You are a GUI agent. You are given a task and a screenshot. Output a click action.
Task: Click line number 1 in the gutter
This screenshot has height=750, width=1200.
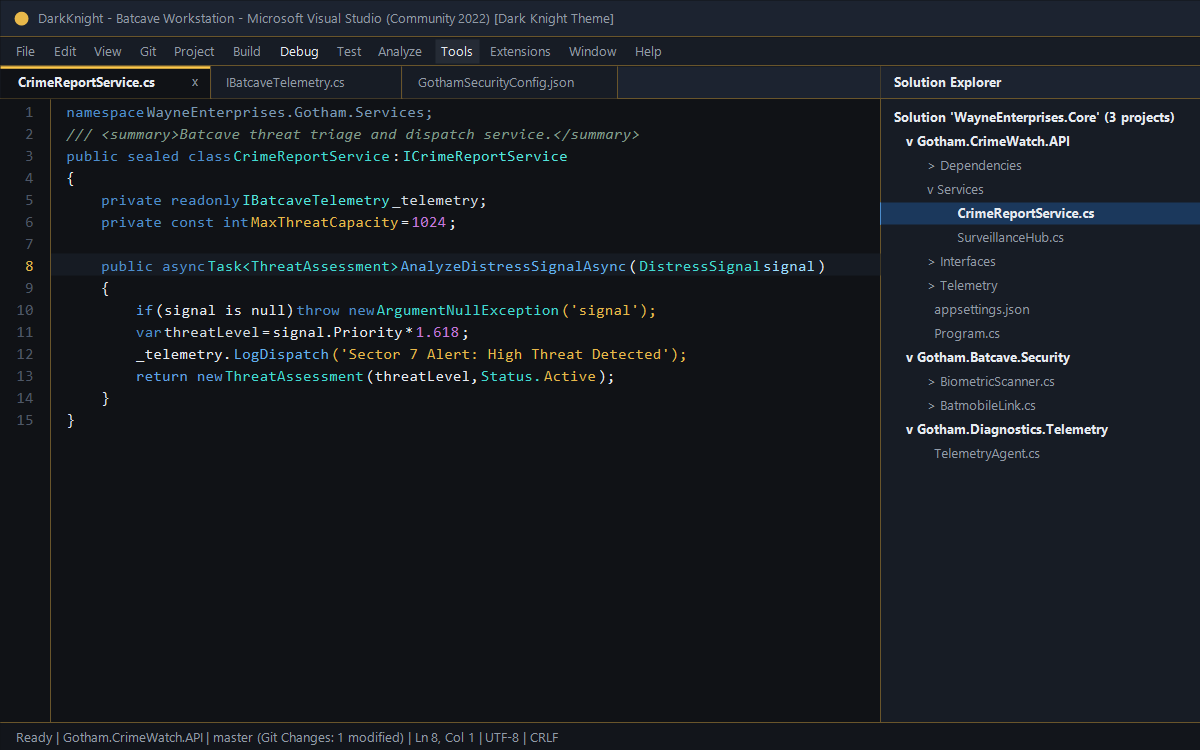[x=29, y=112]
